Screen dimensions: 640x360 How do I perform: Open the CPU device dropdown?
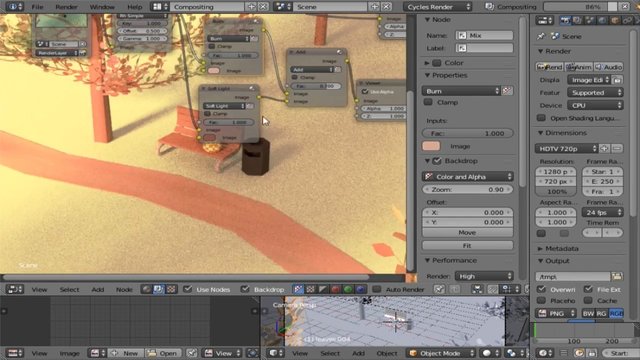[x=595, y=105]
